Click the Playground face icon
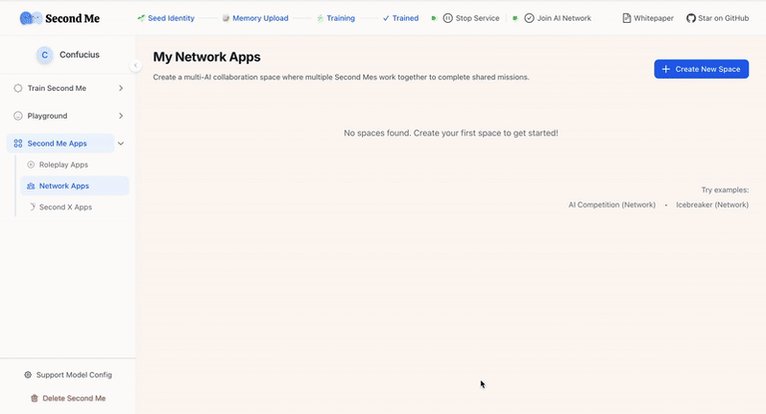The height and width of the screenshot is (414, 766). coord(18,116)
